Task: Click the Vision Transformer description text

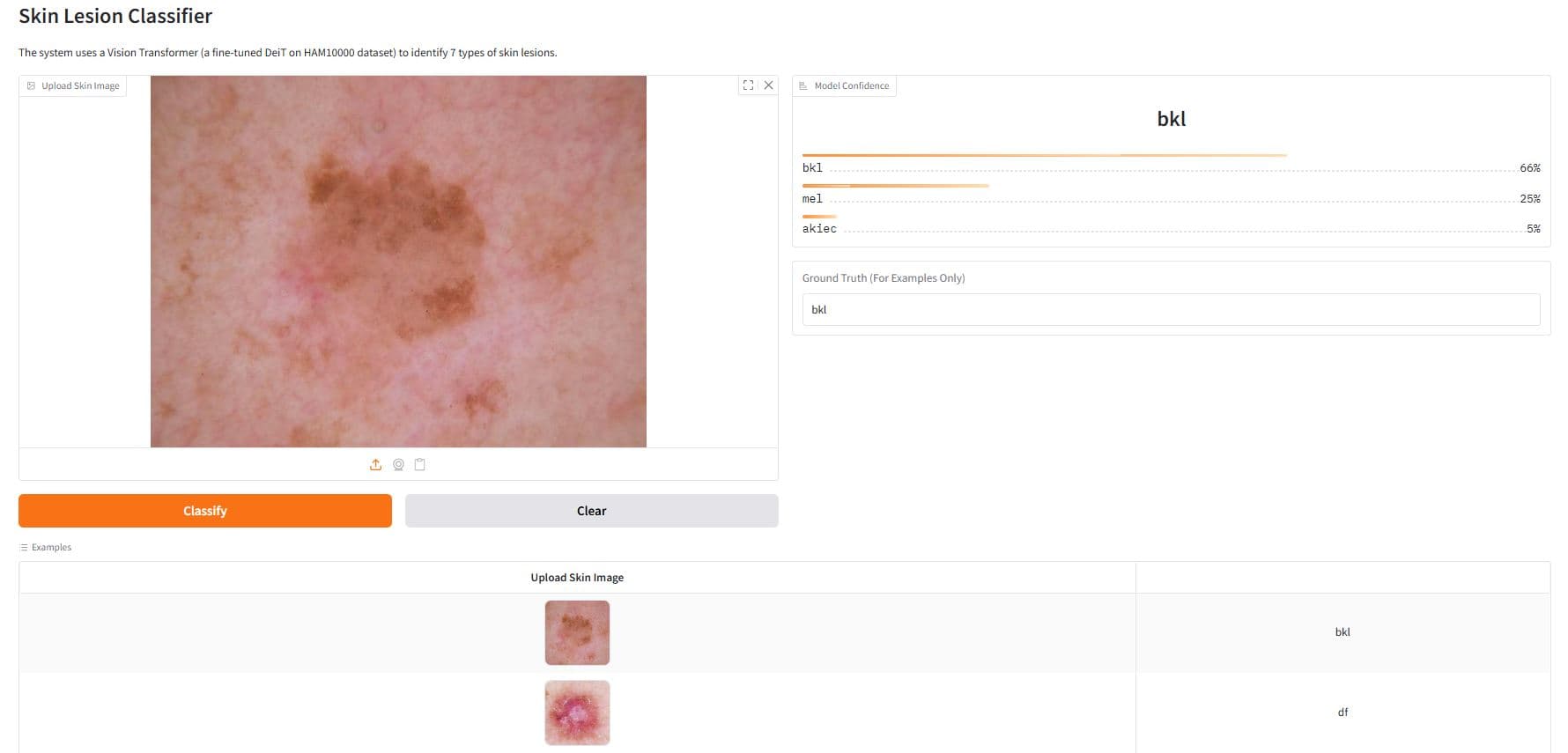Action: click(288, 53)
